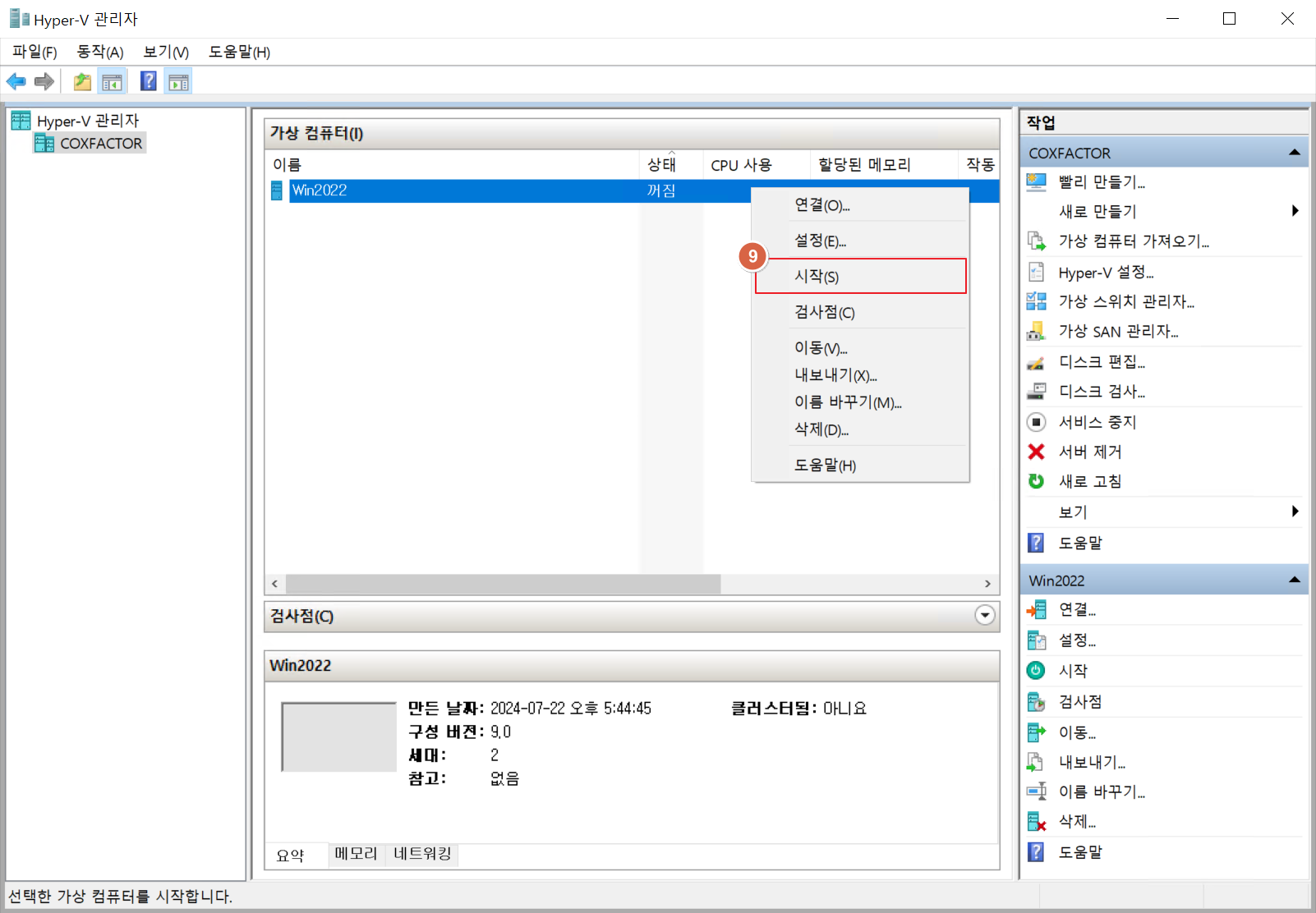1316x913 pixels.
Task: Toggle the action pane show/hide toolbar icon
Action: (x=178, y=81)
